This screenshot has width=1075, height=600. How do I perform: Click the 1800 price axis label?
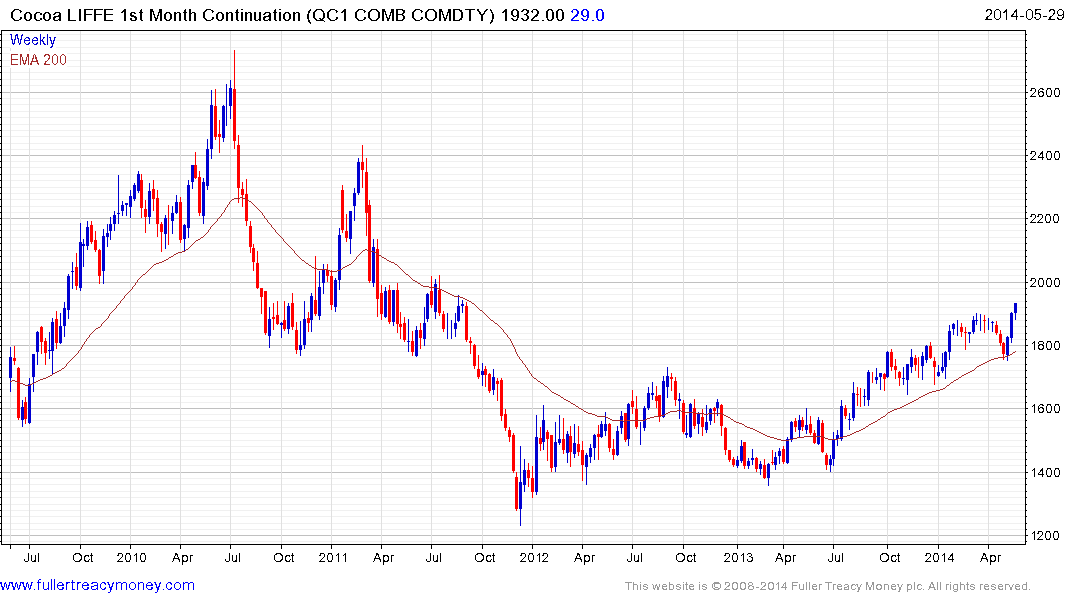[x=1046, y=346]
